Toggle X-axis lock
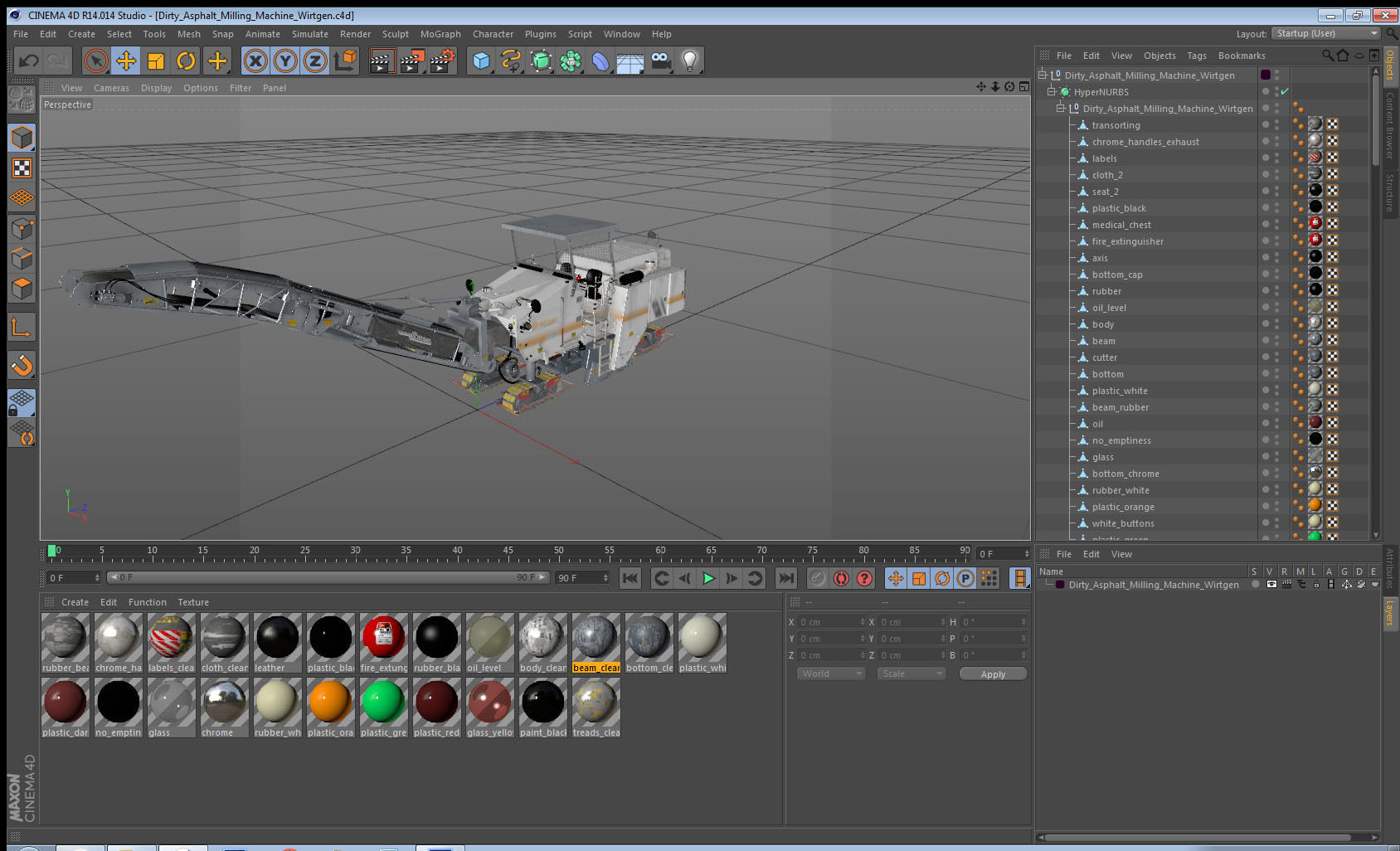Screen dimensions: 1400x851 [255, 61]
